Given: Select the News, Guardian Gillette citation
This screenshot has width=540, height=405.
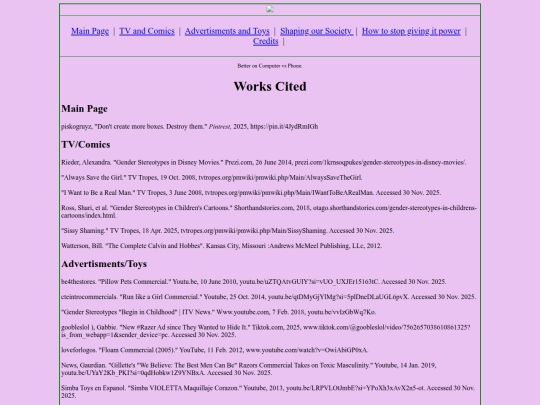Looking at the screenshot, I should click(x=249, y=369).
